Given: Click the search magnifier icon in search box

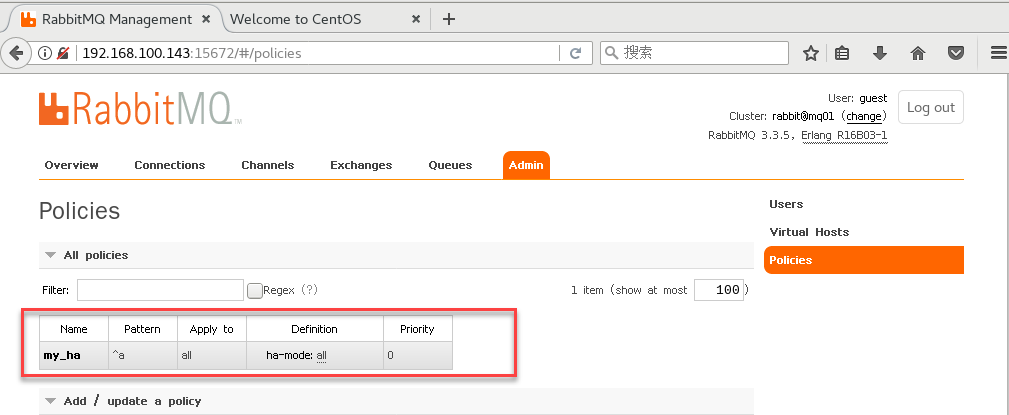Looking at the screenshot, I should click(x=612, y=53).
